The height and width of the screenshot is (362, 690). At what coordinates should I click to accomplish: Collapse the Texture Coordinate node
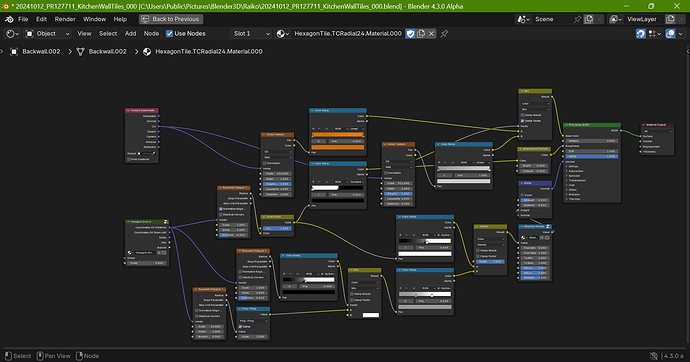(128, 110)
